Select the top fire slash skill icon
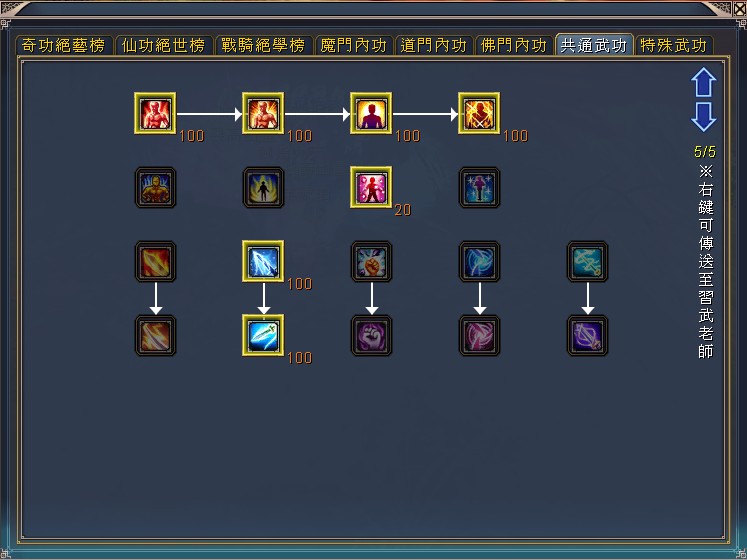This screenshot has width=747, height=560. [155, 261]
